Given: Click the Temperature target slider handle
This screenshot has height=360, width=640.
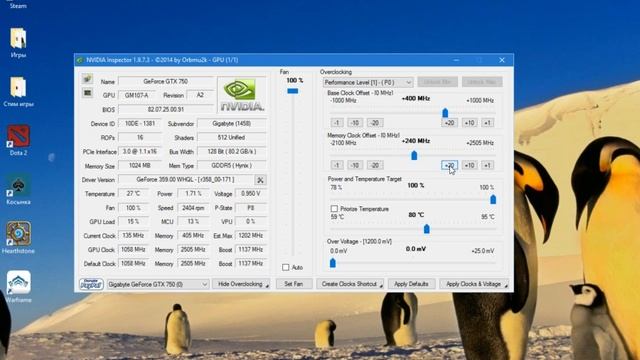Looking at the screenshot, I should 427,229.
